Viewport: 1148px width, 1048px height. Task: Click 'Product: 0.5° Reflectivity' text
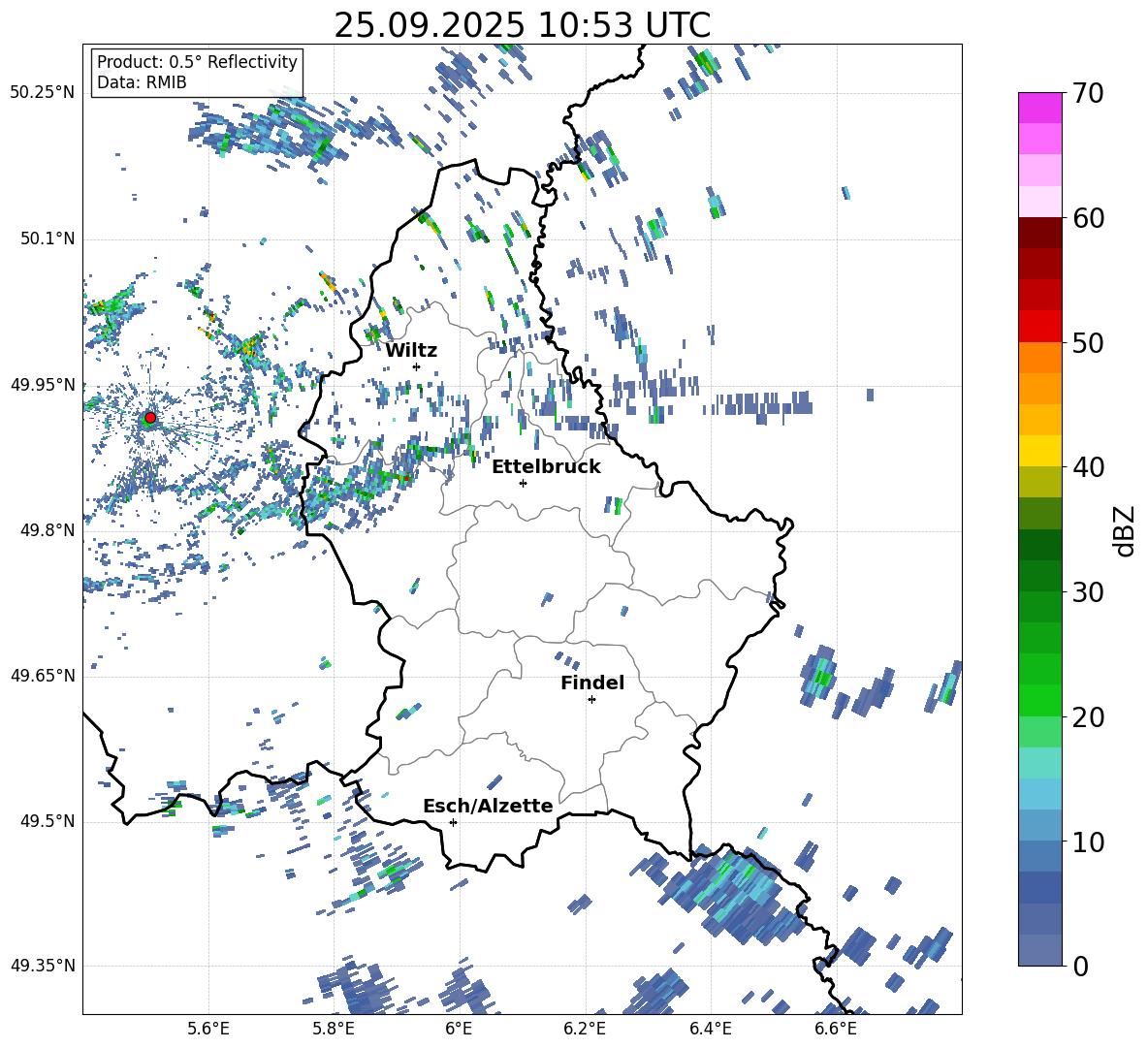[x=197, y=62]
